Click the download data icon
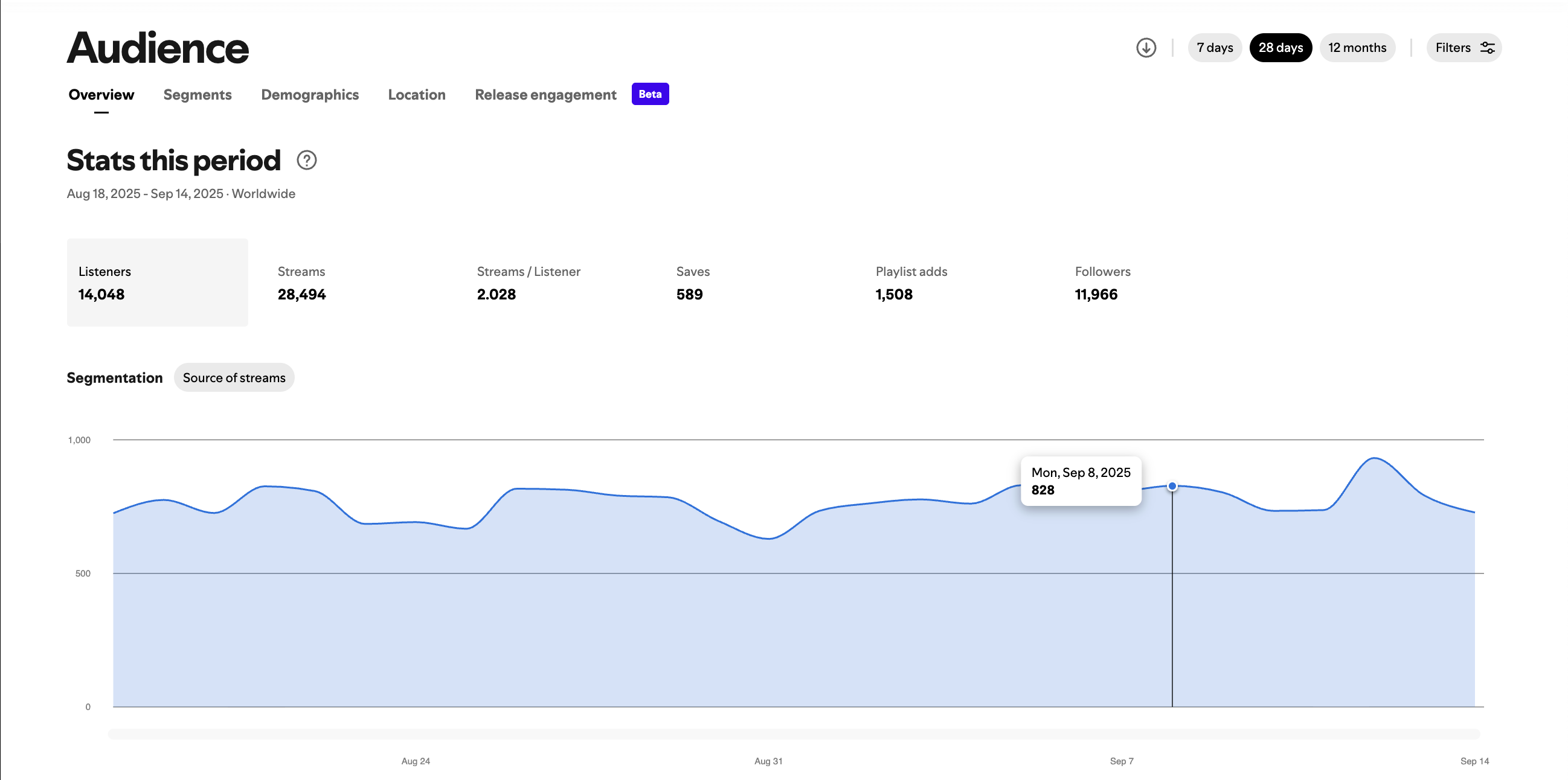Screen dimensions: 1568x780 [x=1146, y=48]
